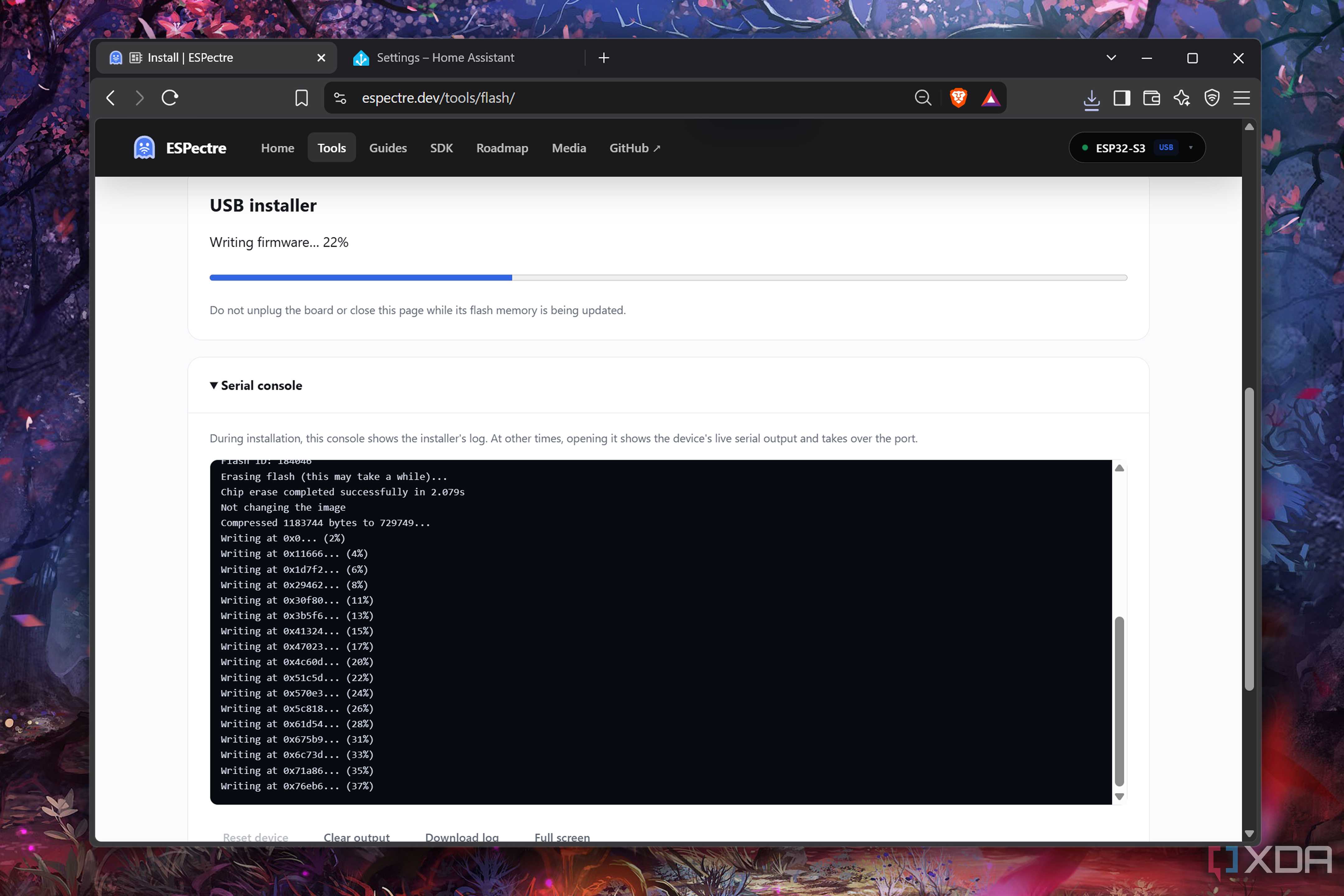Open site settings icon in address bar
The width and height of the screenshot is (1344, 896).
[340, 98]
